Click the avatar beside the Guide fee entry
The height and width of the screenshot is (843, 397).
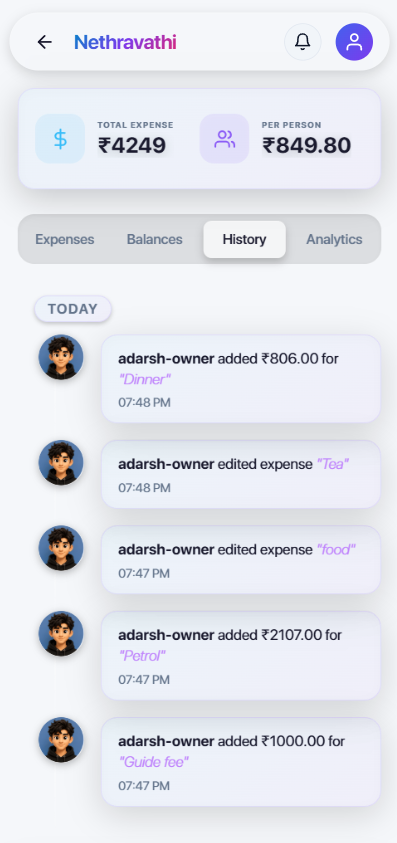click(x=61, y=740)
